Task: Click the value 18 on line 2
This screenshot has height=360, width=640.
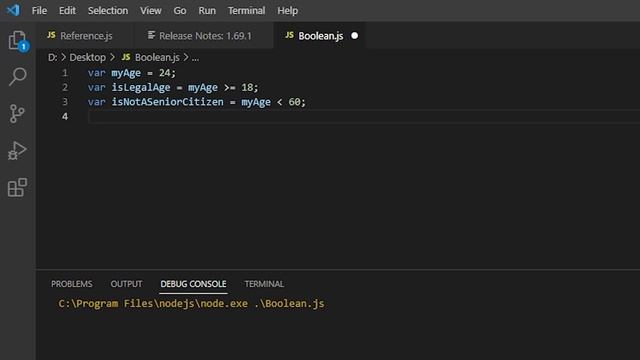Action: (x=247, y=87)
